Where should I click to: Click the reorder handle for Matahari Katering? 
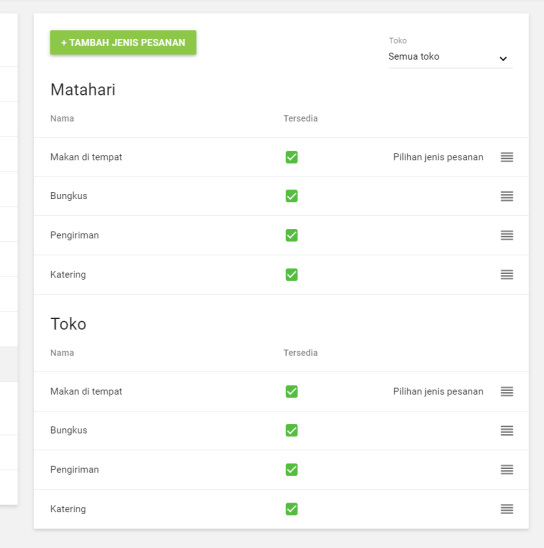point(507,275)
